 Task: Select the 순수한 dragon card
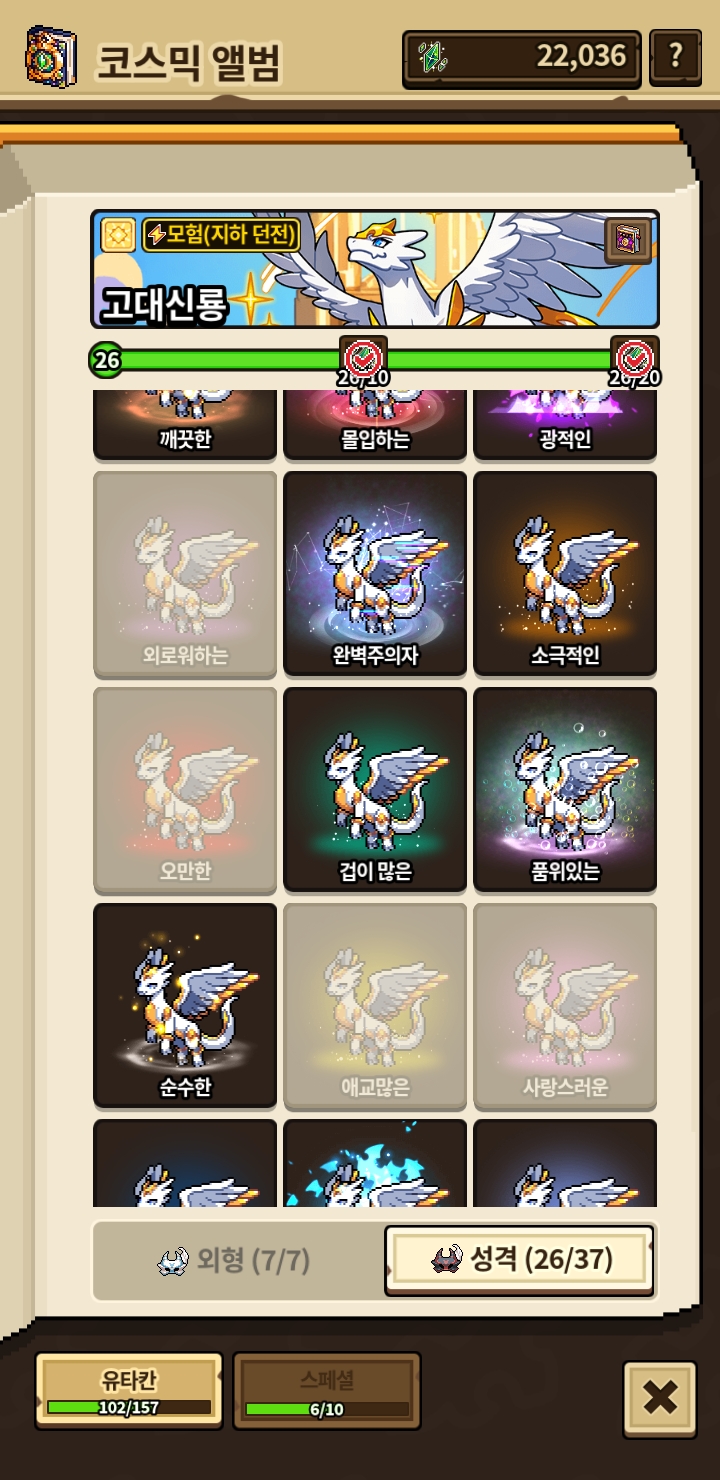click(185, 1005)
